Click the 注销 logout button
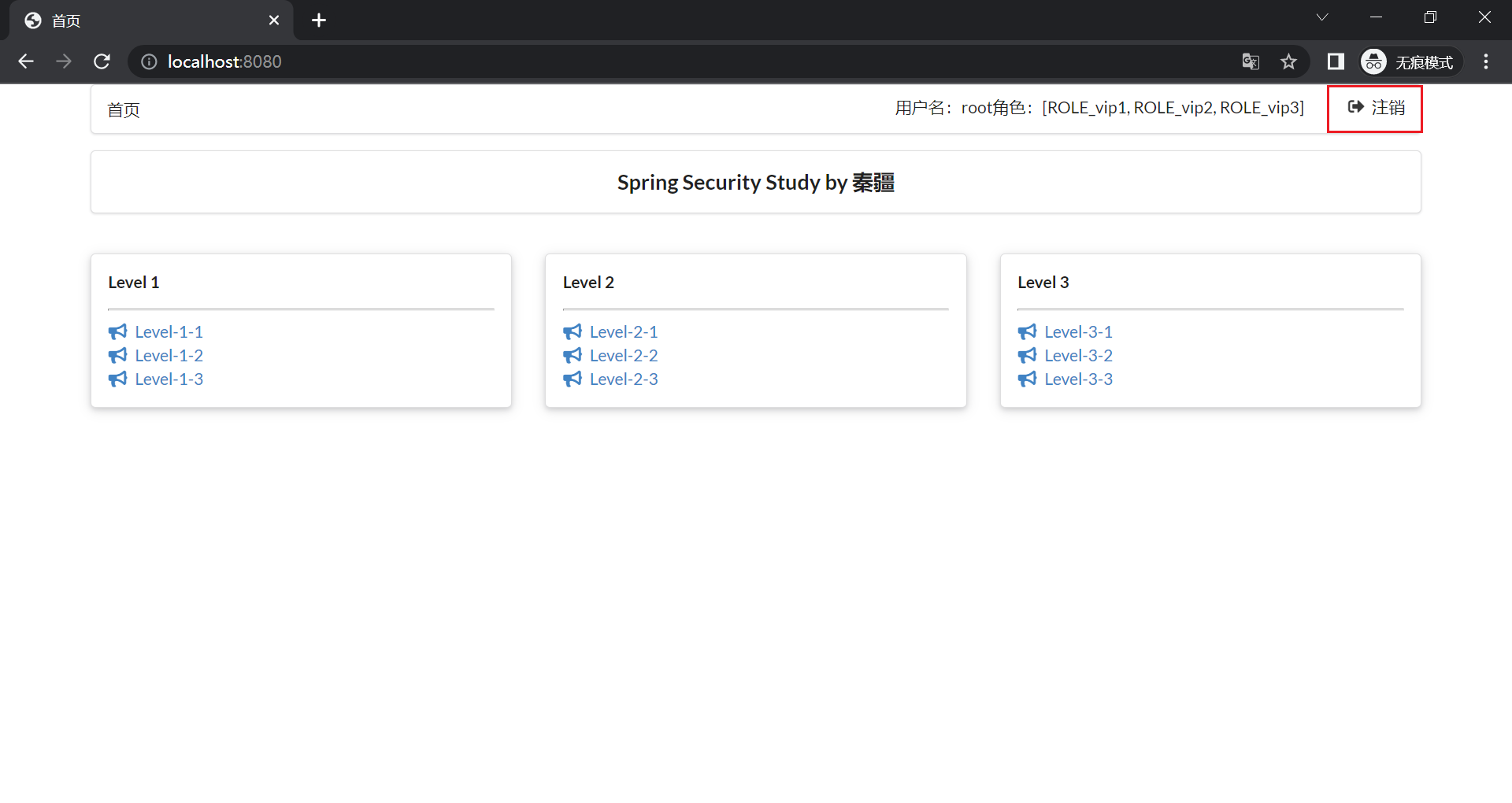 [x=1375, y=108]
